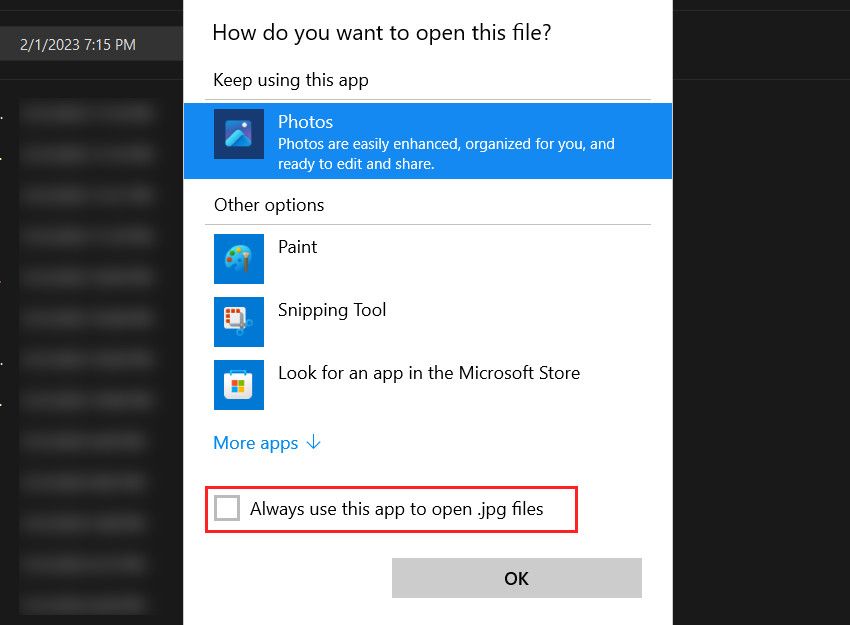Open the Microsoft Store icon
This screenshot has width=850, height=625.
tap(239, 384)
